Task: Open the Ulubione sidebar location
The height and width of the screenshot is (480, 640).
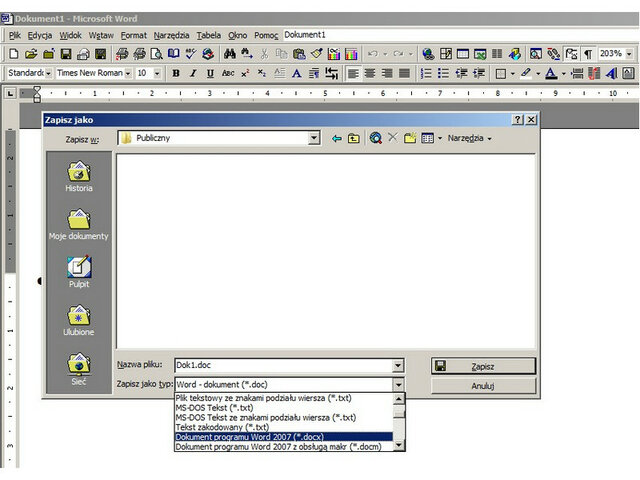Action: pos(79,320)
